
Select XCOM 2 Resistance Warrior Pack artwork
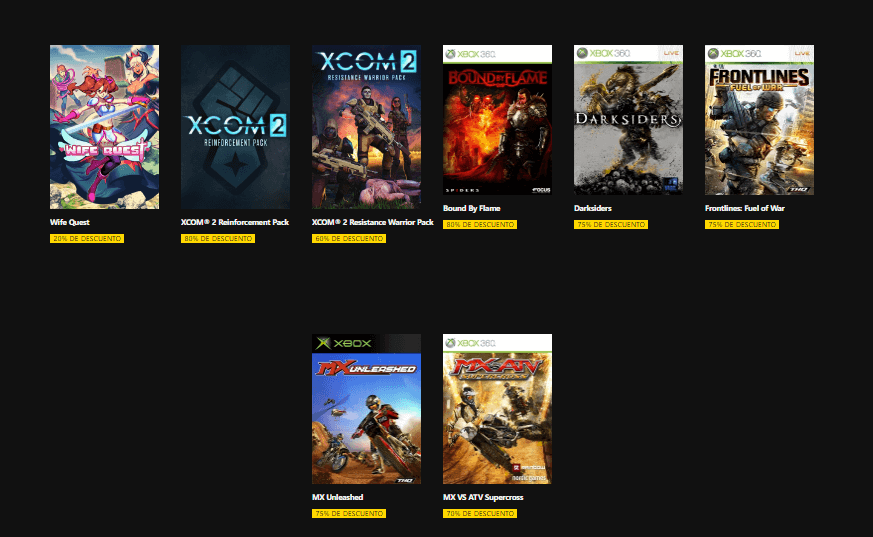(366, 127)
